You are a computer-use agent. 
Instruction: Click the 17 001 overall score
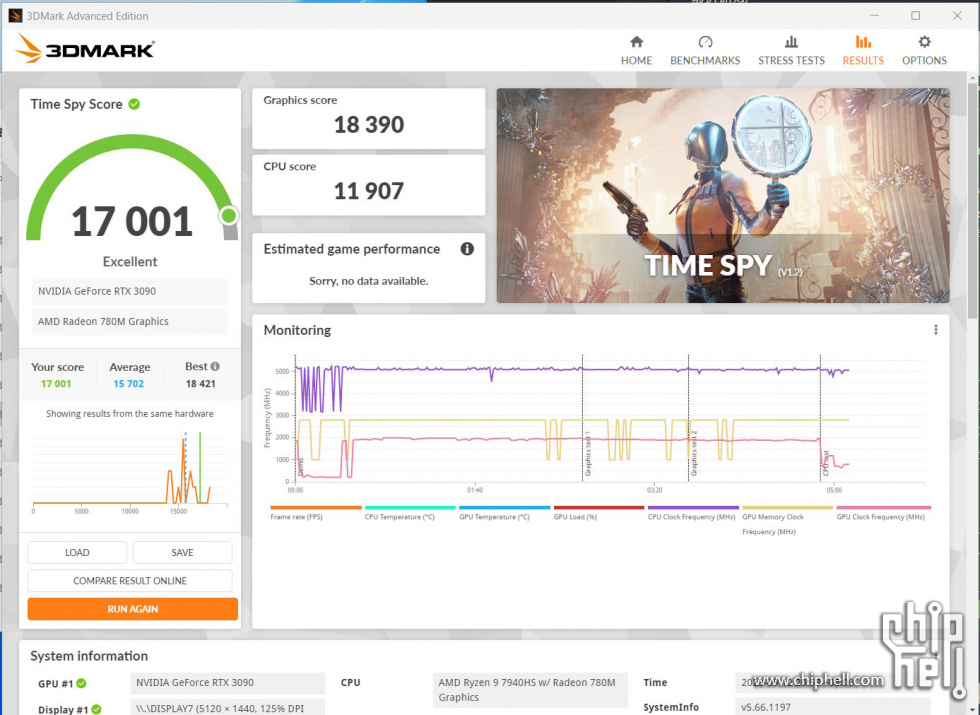(x=132, y=221)
